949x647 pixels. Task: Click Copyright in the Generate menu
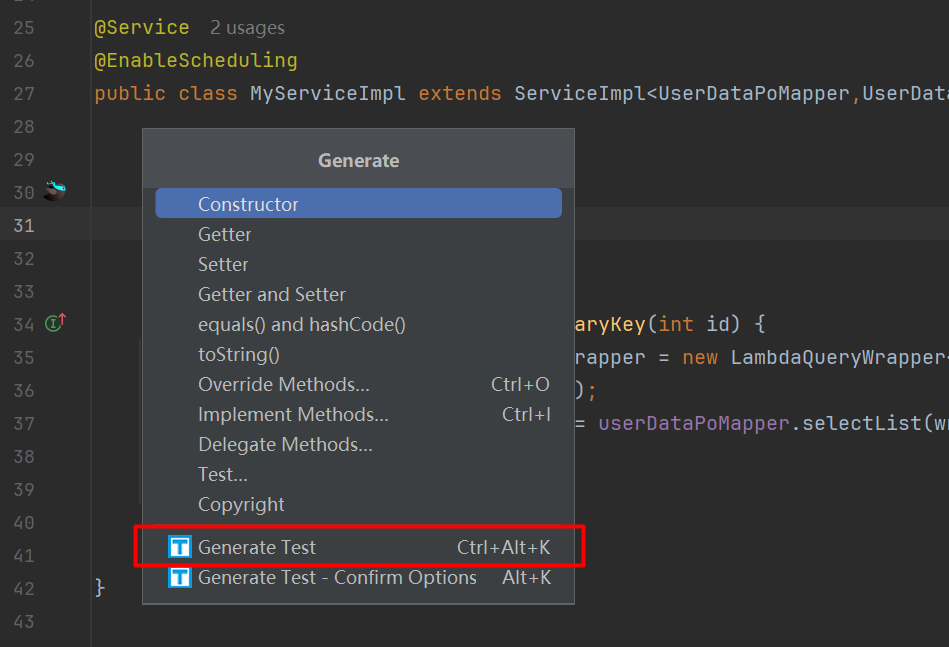coord(241,504)
